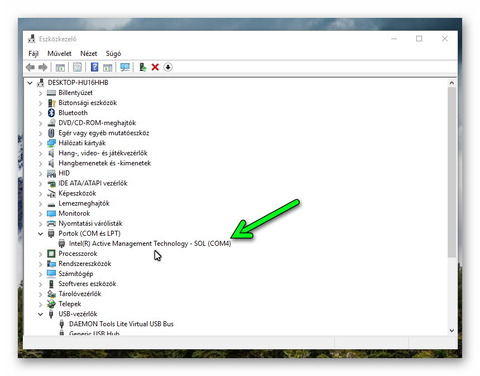Expand the Monitorok category chevron

click(40, 214)
